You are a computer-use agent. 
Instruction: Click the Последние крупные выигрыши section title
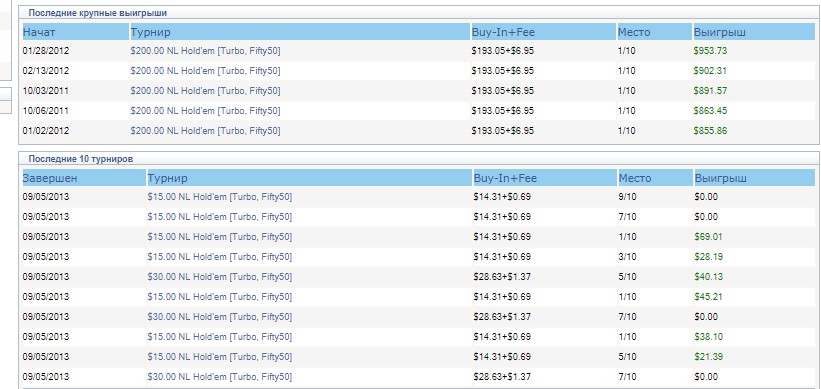click(98, 13)
